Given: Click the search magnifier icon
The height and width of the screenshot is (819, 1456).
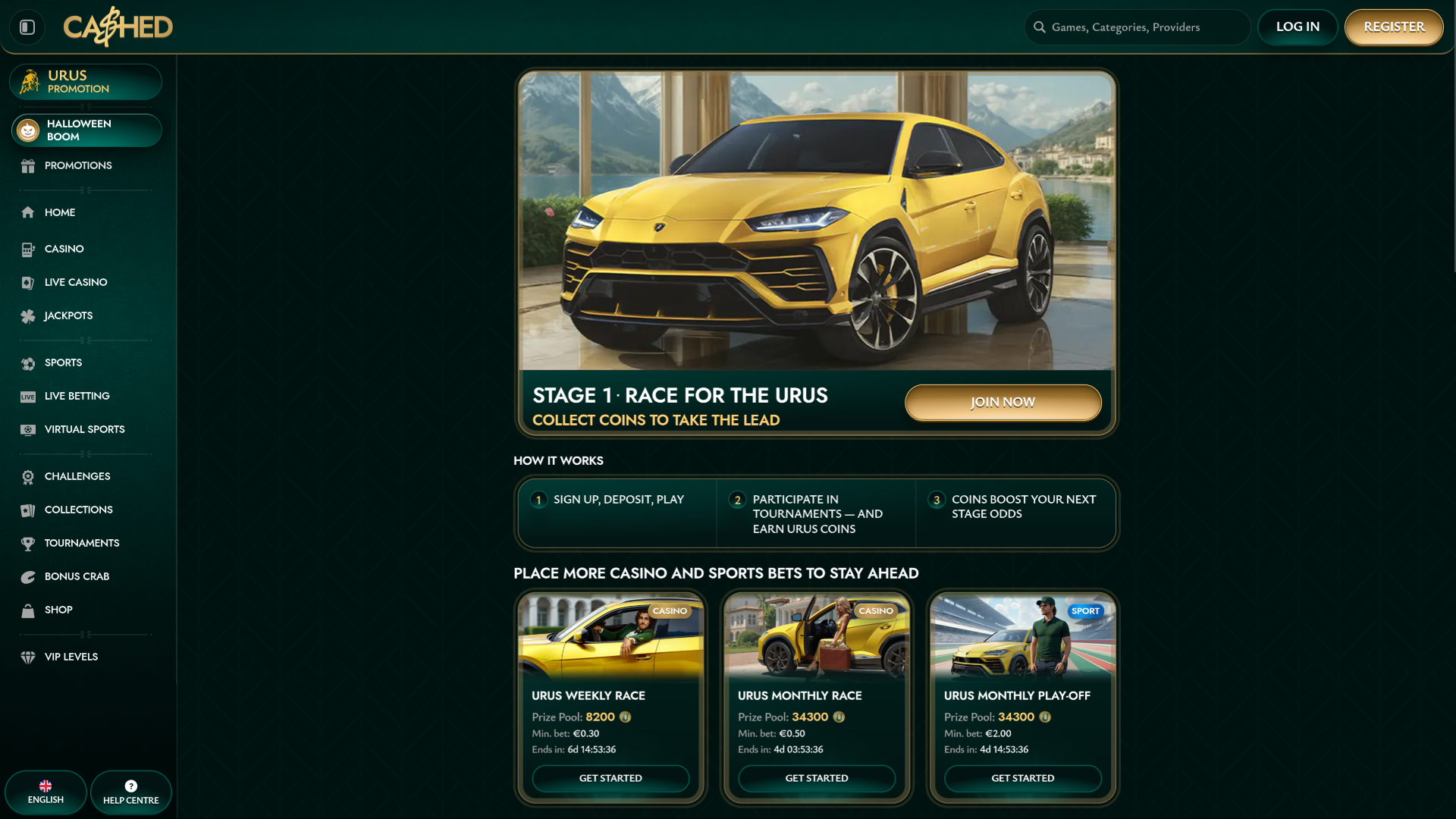Looking at the screenshot, I should tap(1040, 27).
